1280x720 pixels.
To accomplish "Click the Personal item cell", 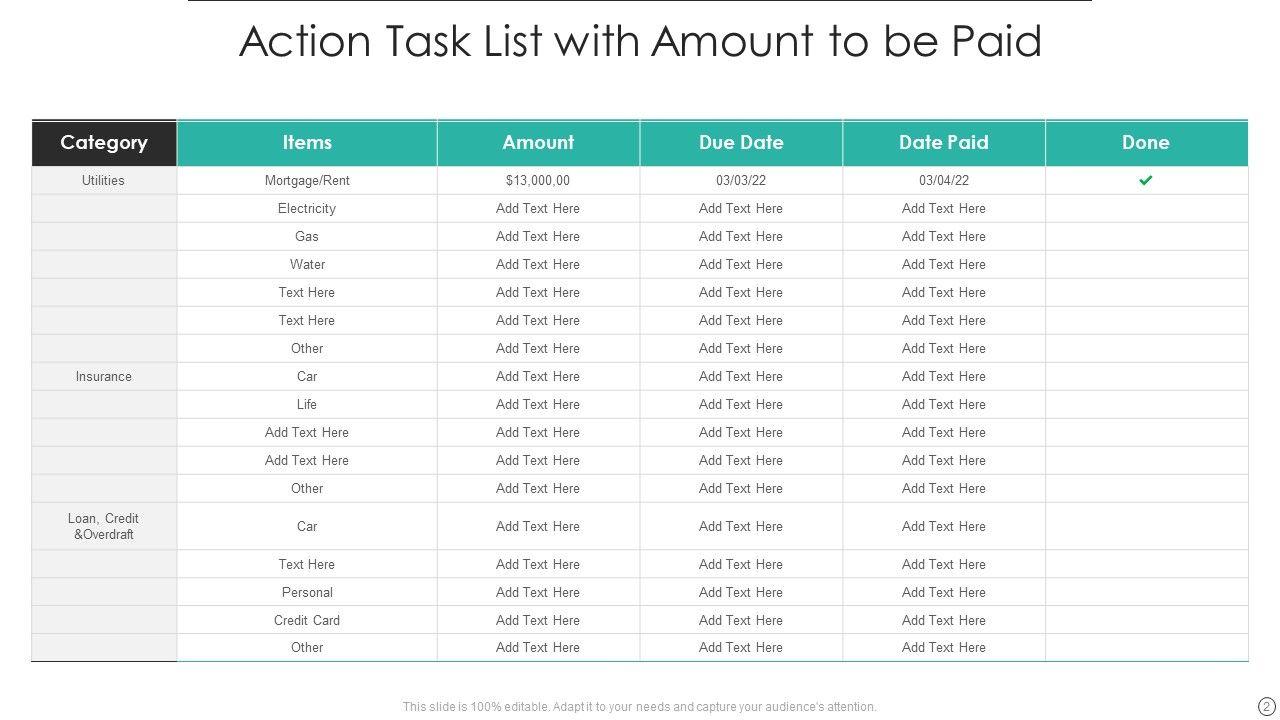I will (307, 592).
